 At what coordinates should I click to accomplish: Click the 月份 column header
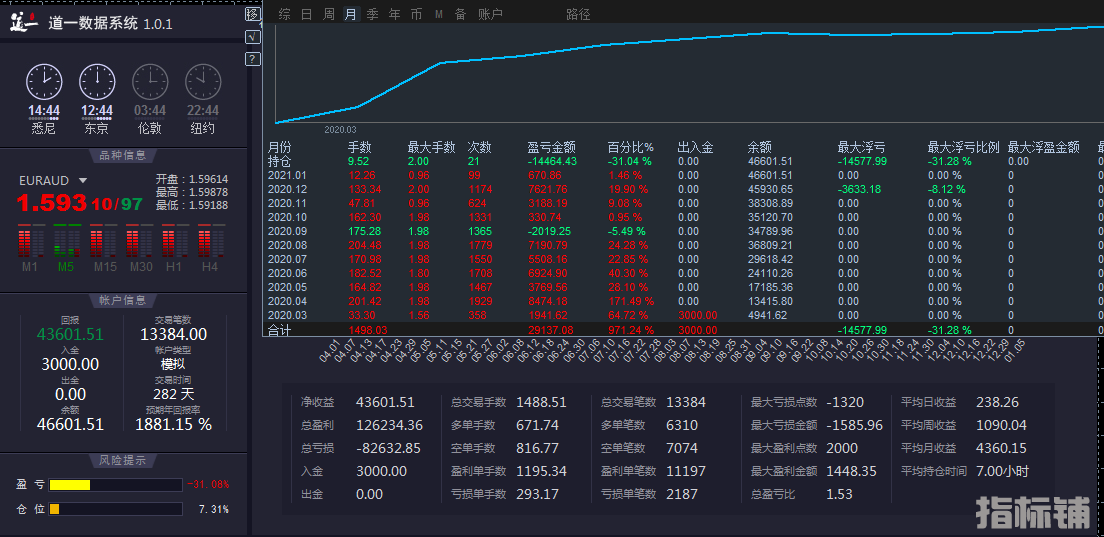pyautogui.click(x=280, y=147)
